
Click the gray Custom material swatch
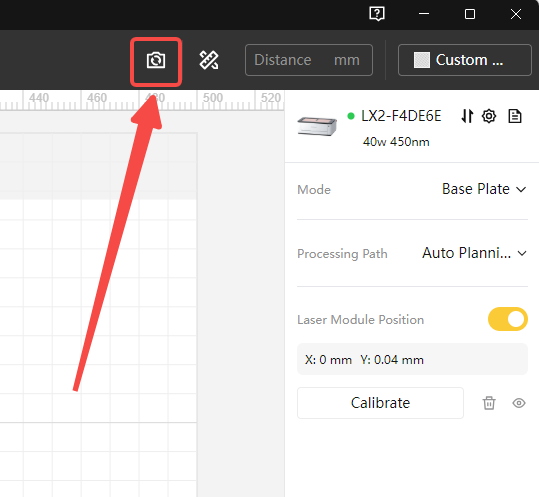pos(422,60)
